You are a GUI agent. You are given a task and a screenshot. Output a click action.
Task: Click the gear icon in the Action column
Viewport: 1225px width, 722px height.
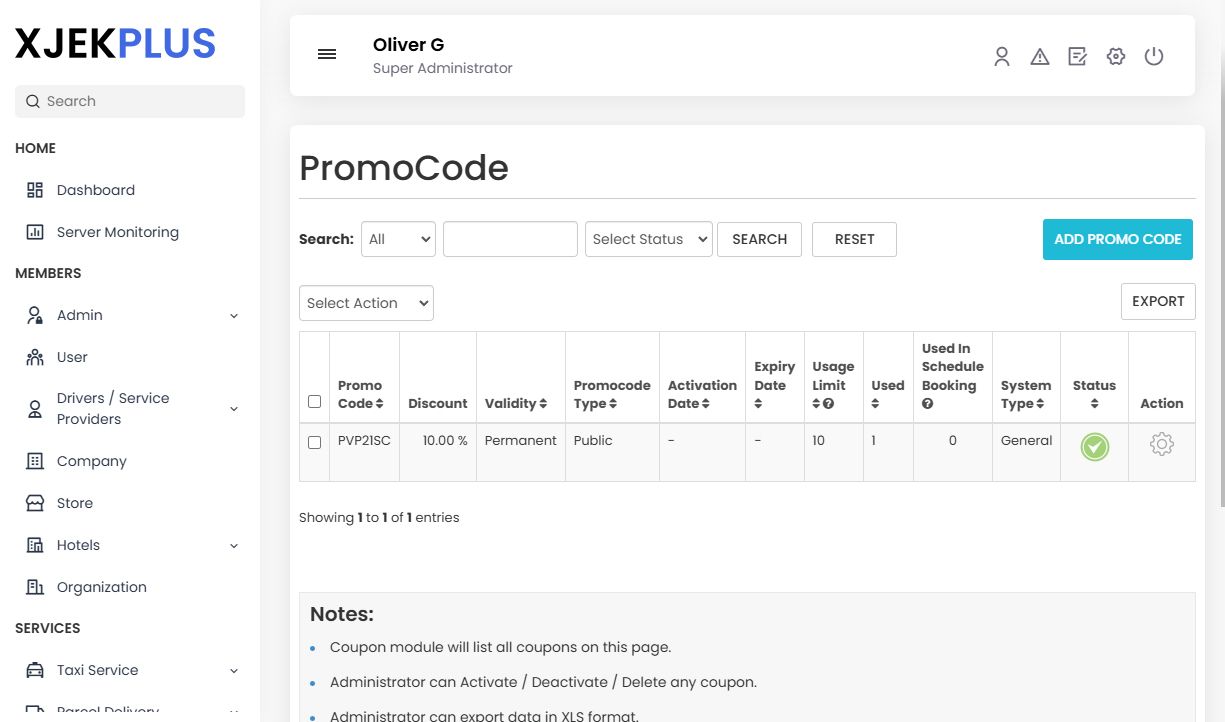1161,444
